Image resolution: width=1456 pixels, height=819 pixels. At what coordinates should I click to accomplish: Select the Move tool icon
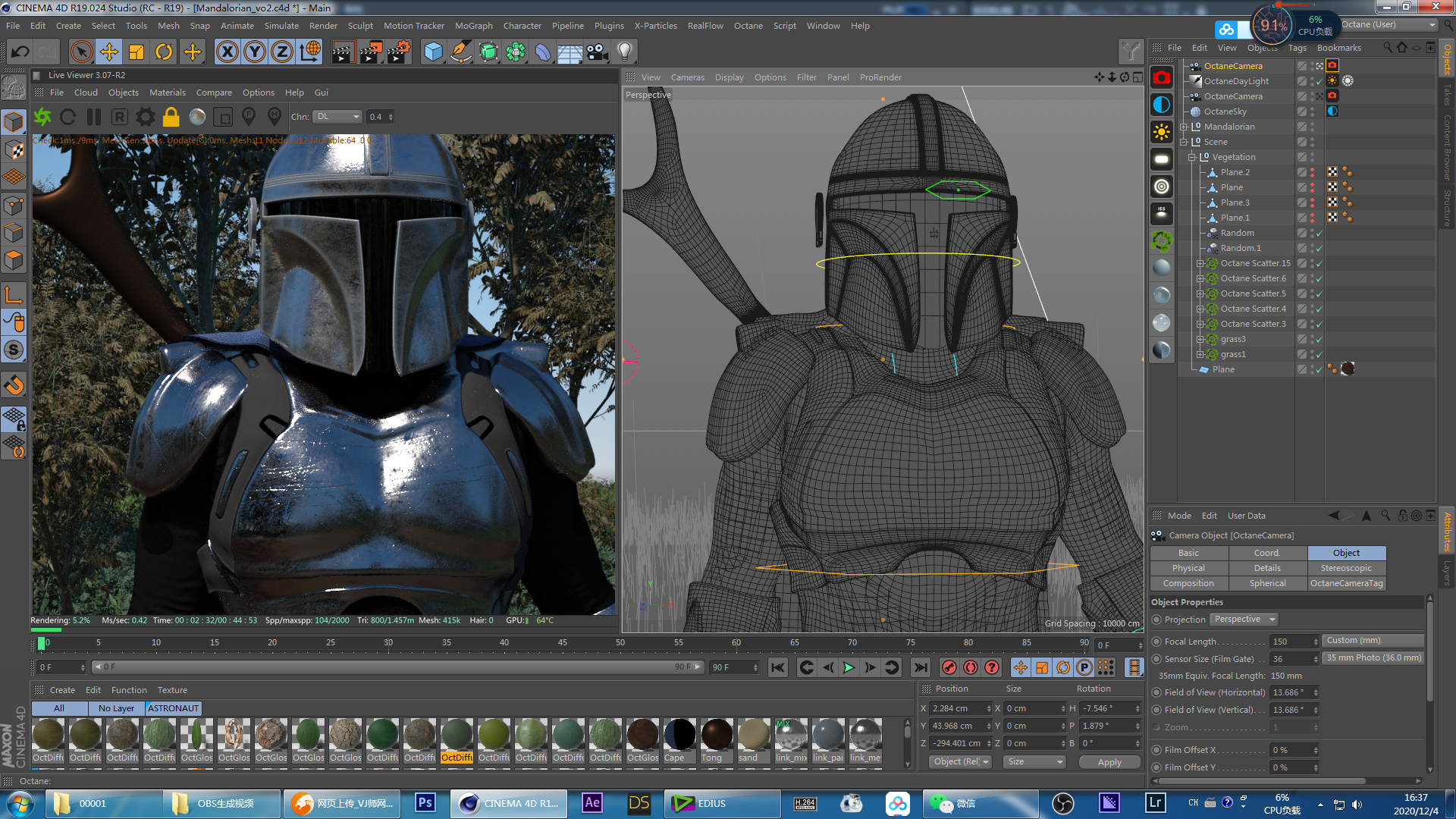point(109,52)
